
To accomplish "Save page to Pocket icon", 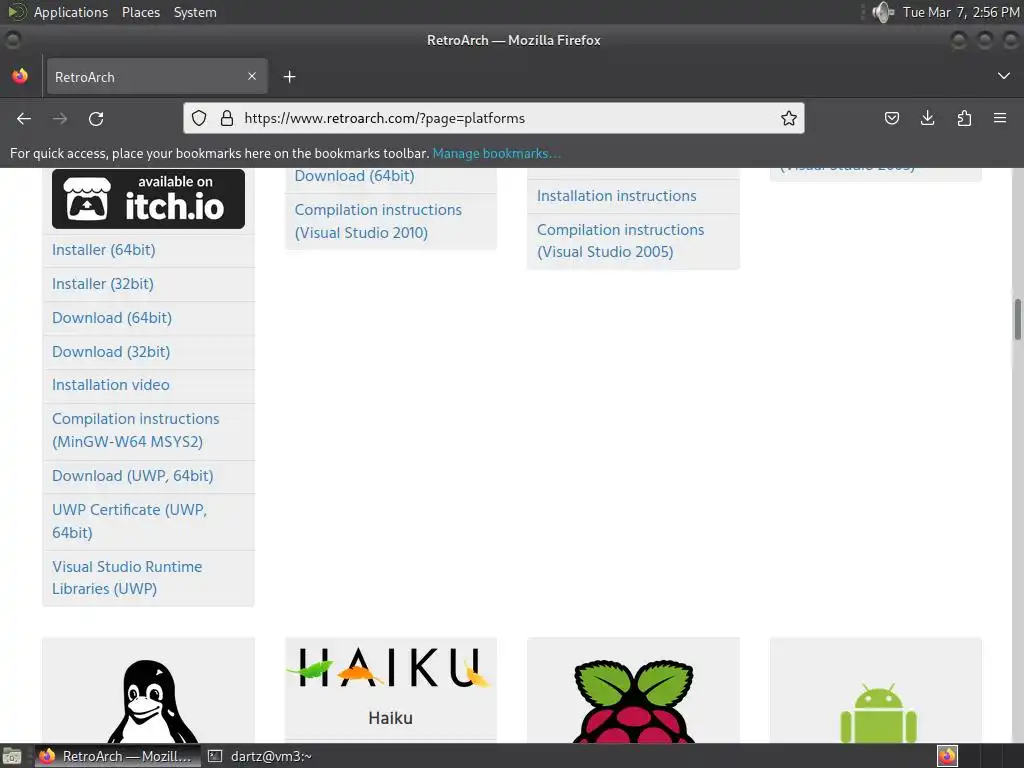I will coord(891,118).
